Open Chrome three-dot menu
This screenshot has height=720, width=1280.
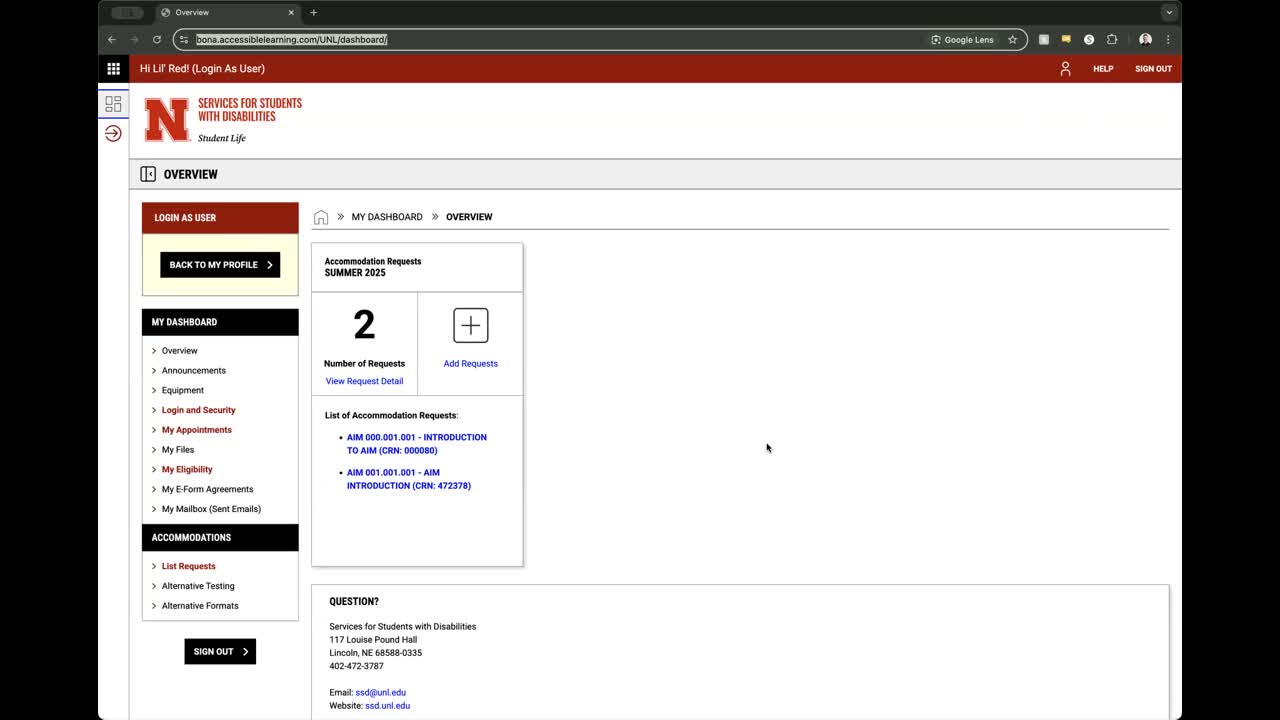[x=1168, y=40]
